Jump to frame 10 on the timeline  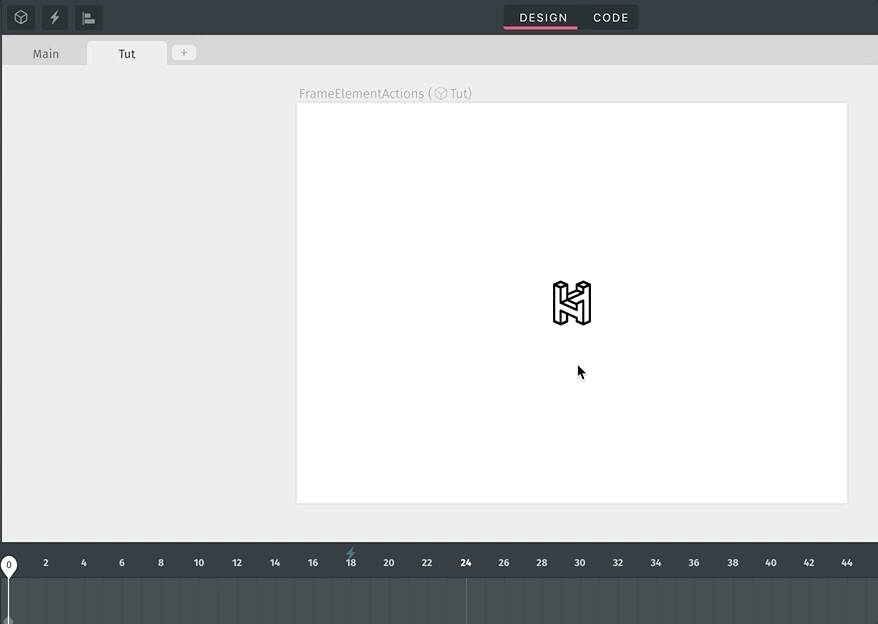pos(199,563)
